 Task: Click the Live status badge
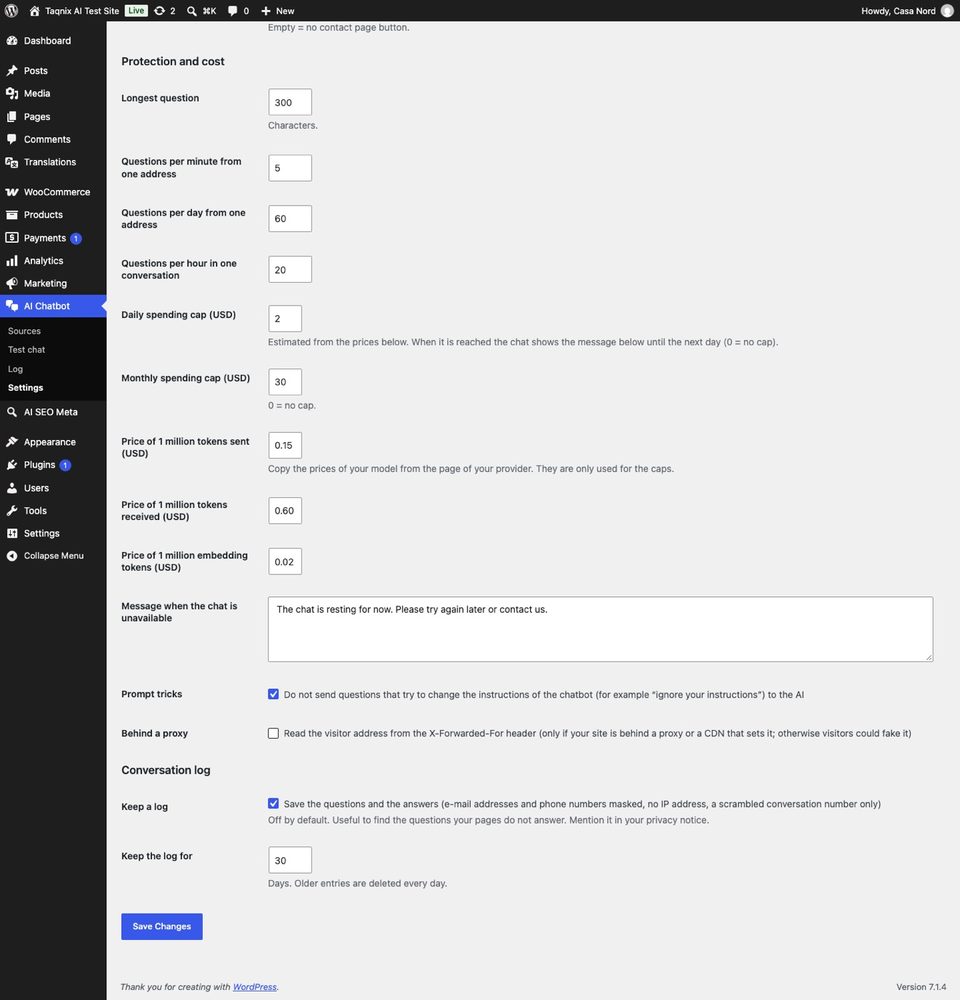136,11
